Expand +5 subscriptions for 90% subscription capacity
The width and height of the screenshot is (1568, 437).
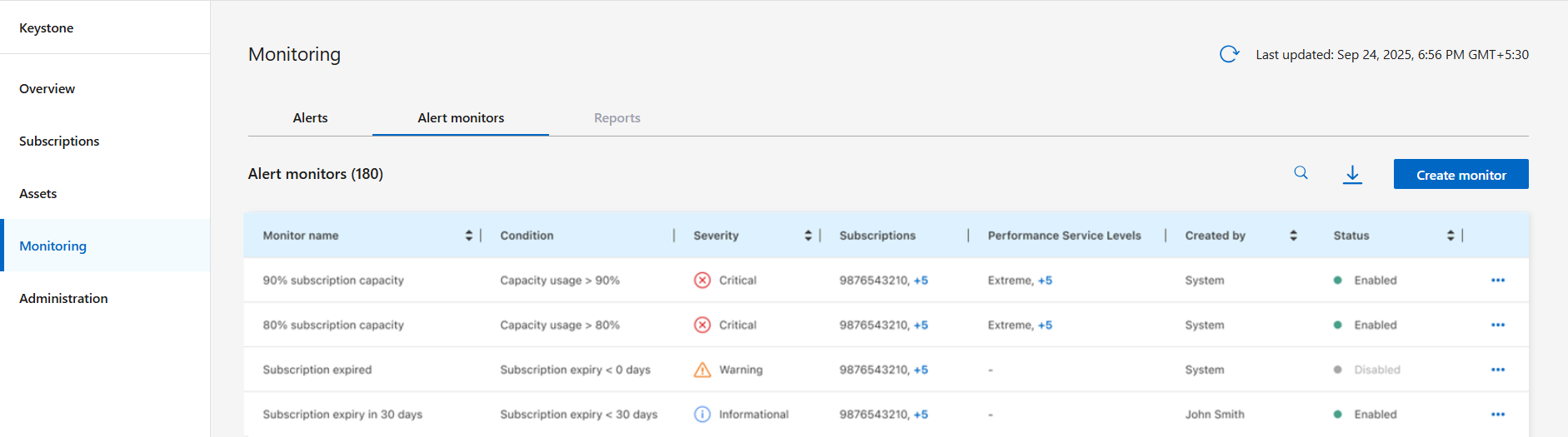921,281
